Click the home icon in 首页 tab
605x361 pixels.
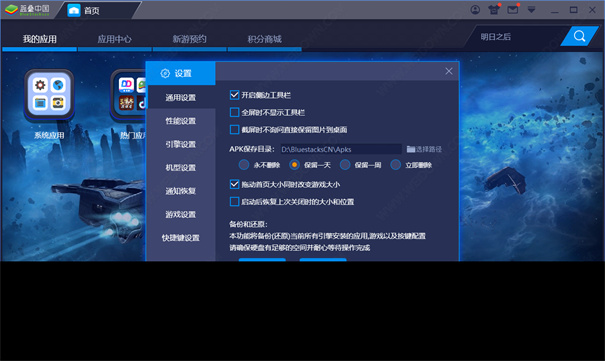click(74, 10)
